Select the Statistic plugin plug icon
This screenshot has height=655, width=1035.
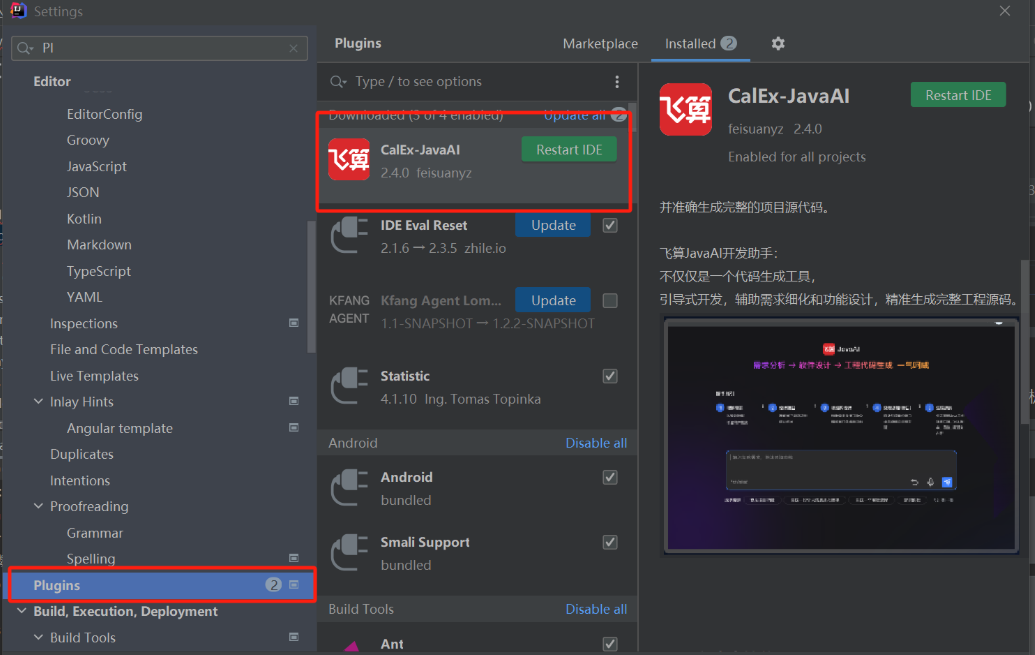tap(349, 386)
